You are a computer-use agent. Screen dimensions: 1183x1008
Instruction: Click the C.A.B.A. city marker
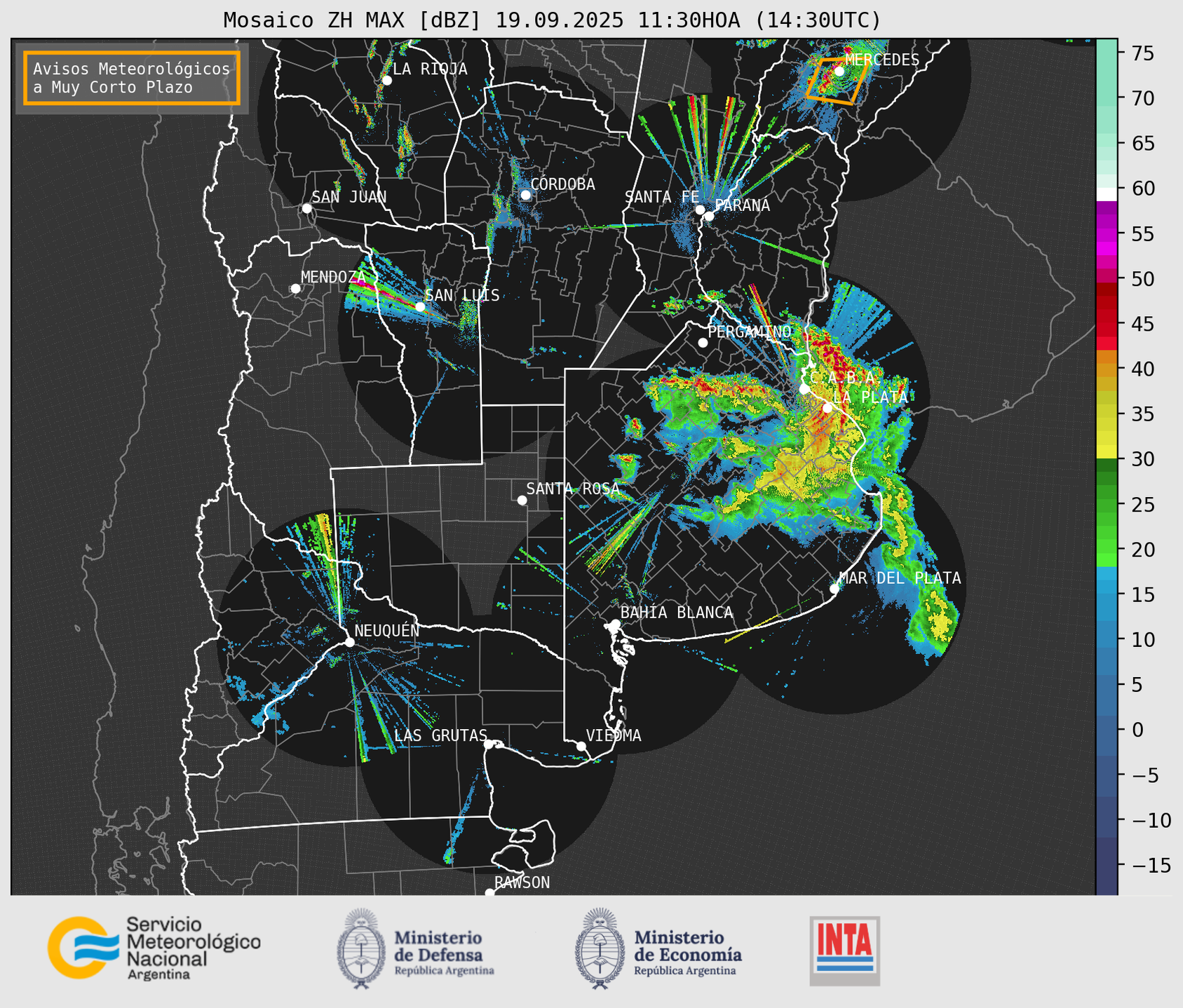tap(804, 388)
